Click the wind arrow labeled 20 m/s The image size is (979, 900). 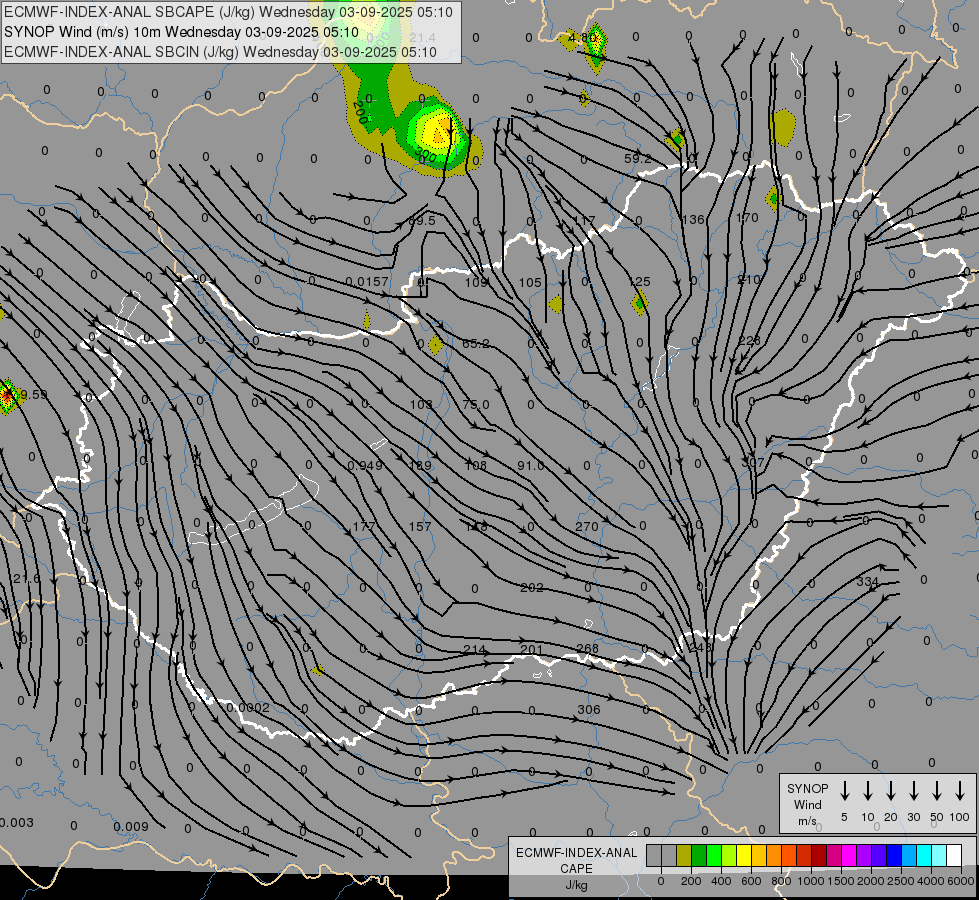pyautogui.click(x=891, y=791)
